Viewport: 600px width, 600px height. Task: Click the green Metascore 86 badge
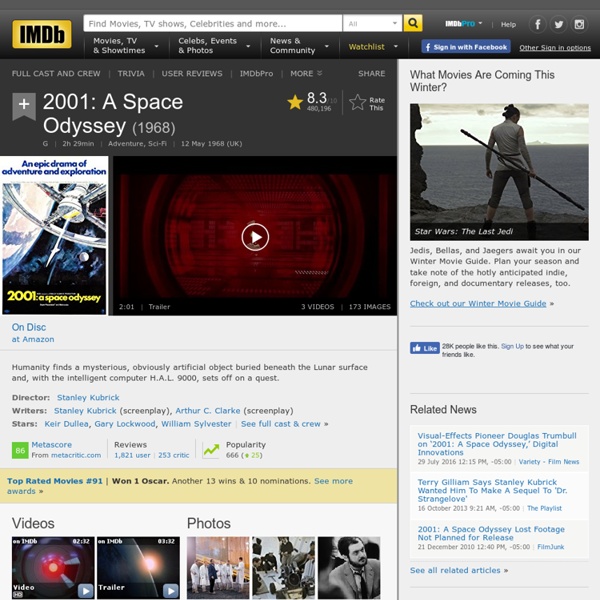tap(20, 450)
